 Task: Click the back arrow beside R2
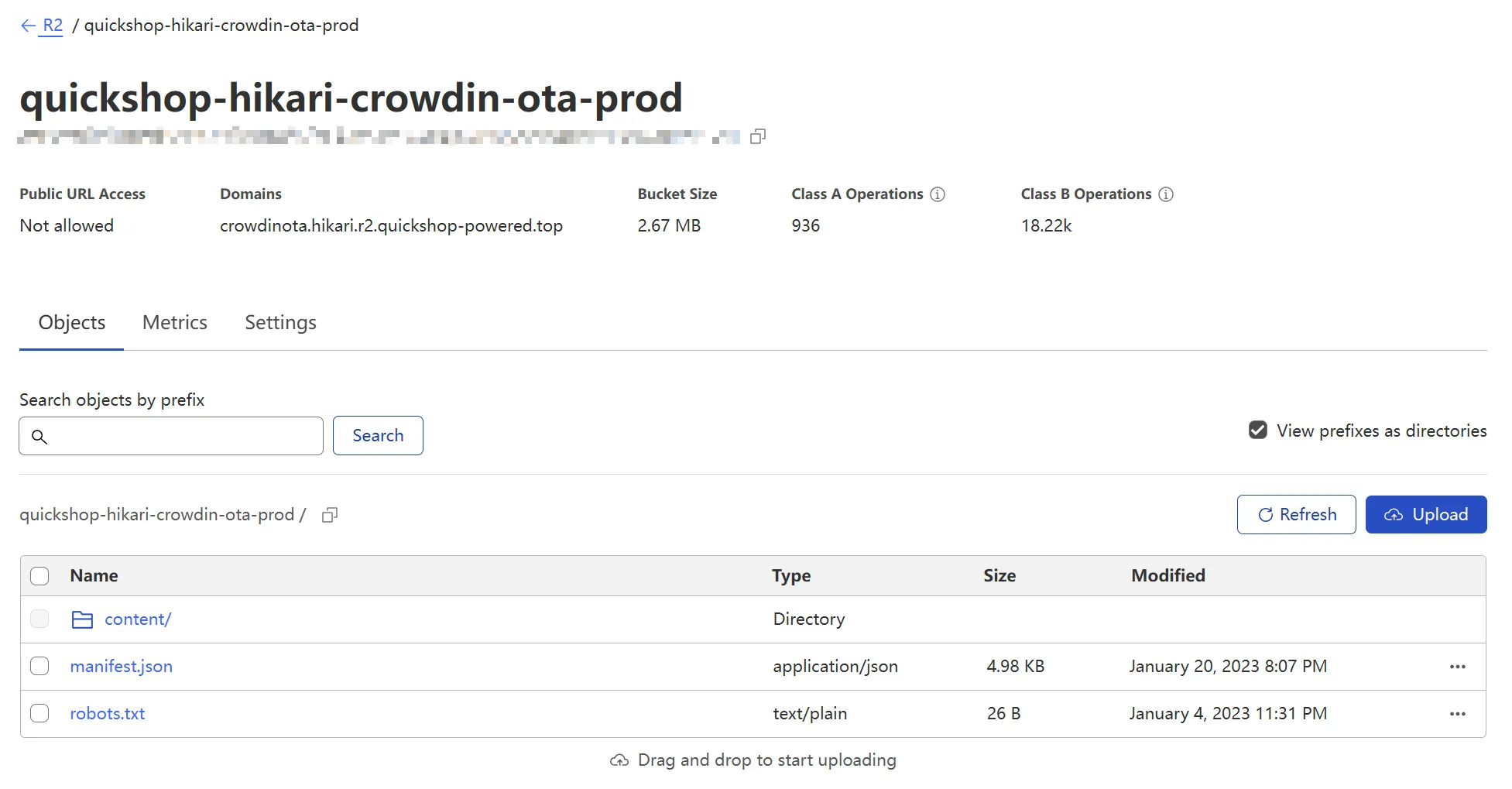tap(28, 26)
